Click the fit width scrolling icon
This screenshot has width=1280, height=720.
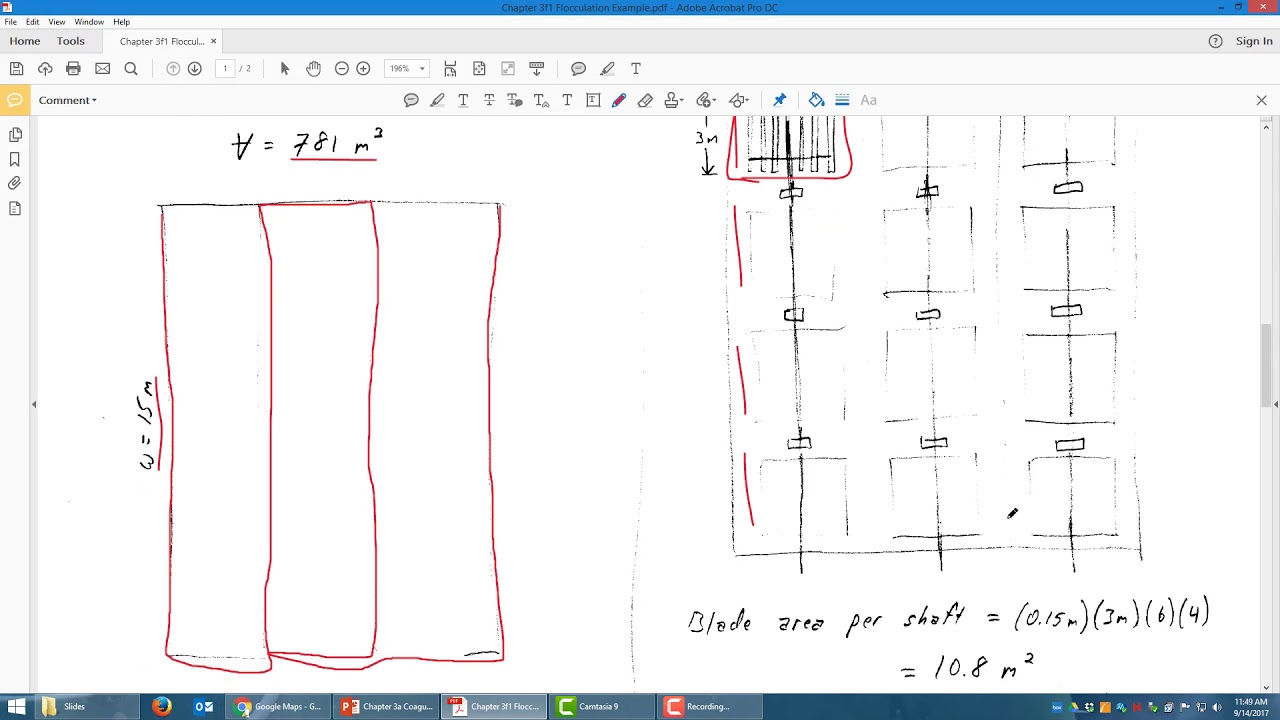pos(450,69)
